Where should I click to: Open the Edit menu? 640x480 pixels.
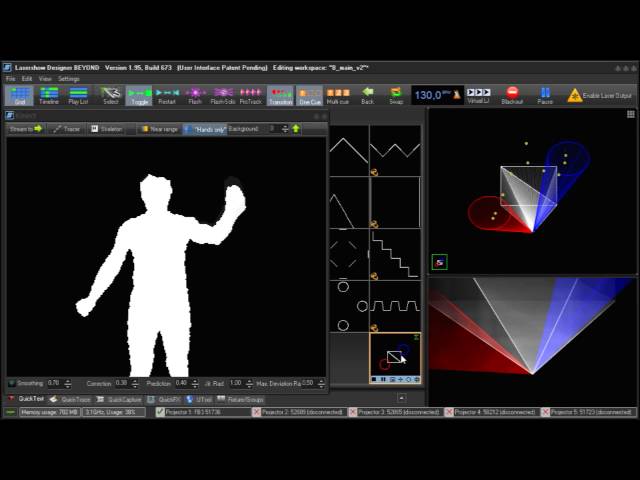point(27,79)
